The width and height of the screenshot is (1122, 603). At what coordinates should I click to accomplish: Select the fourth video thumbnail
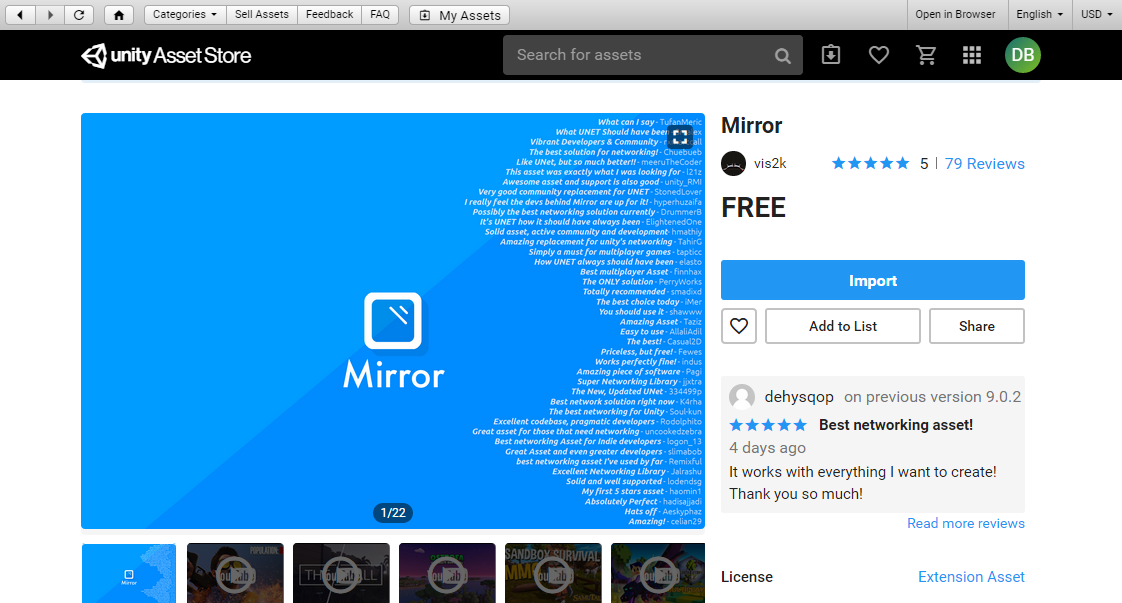(447, 573)
